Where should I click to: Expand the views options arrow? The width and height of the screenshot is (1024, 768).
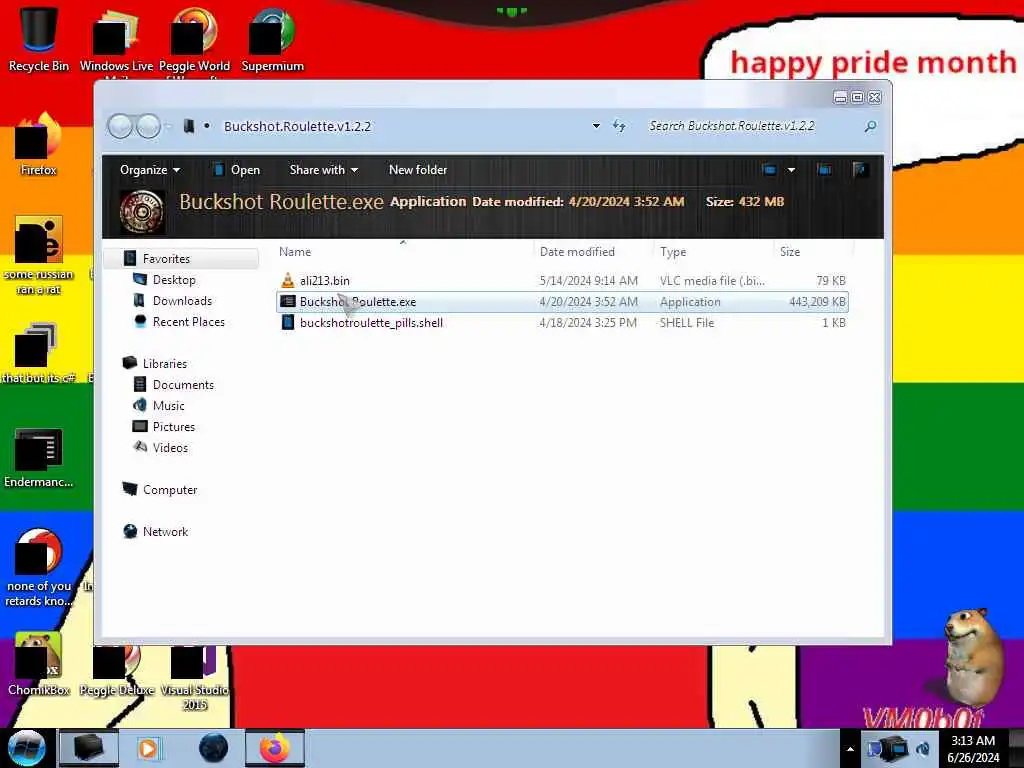pos(791,170)
